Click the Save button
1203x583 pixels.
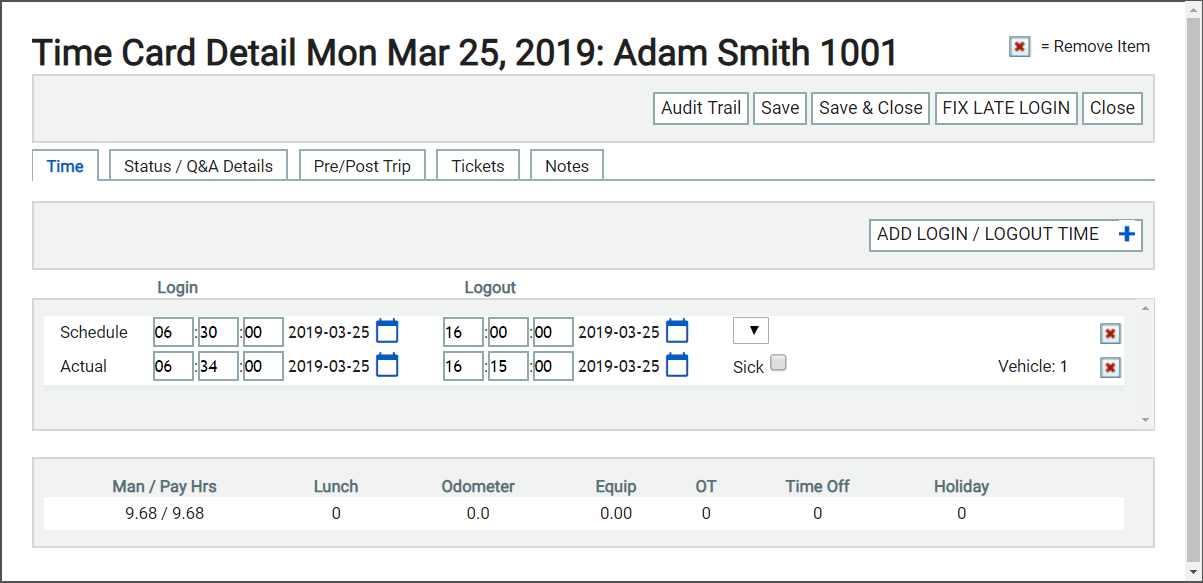pyautogui.click(x=780, y=108)
